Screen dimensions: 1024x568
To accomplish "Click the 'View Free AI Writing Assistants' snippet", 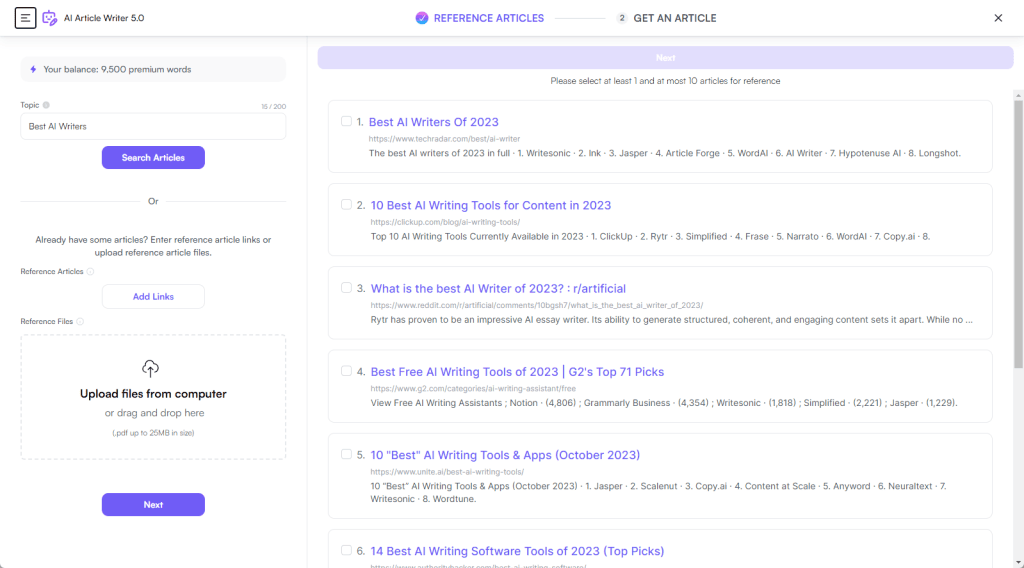I will (x=664, y=403).
